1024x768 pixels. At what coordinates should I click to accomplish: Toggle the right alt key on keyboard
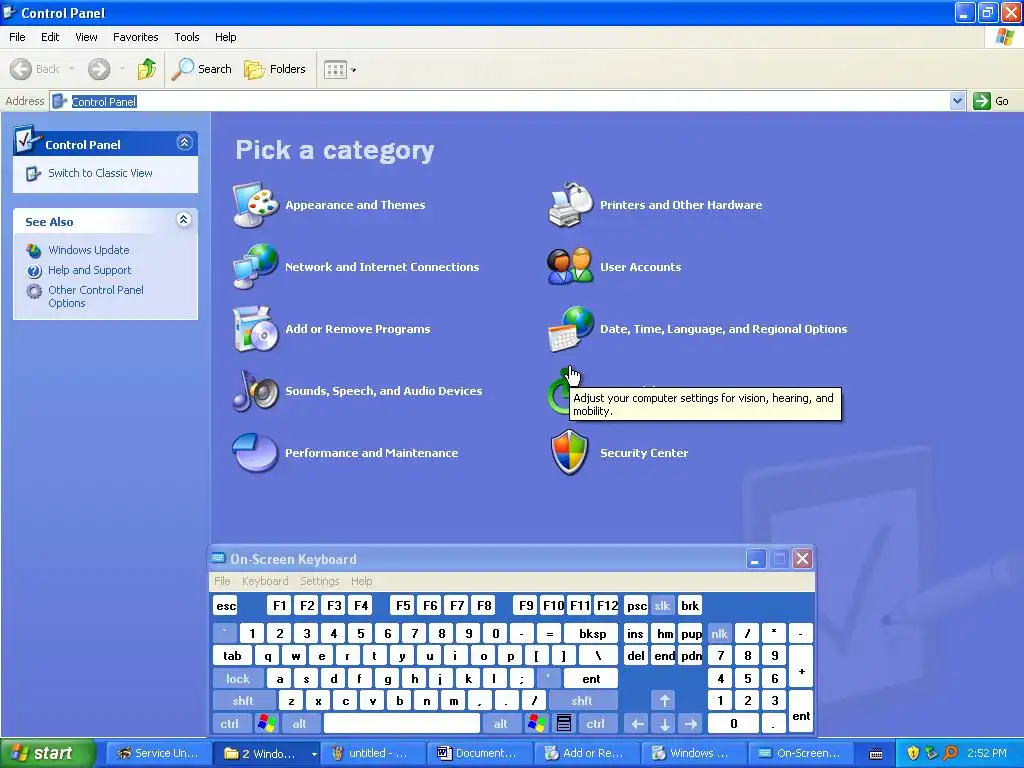tap(500, 723)
